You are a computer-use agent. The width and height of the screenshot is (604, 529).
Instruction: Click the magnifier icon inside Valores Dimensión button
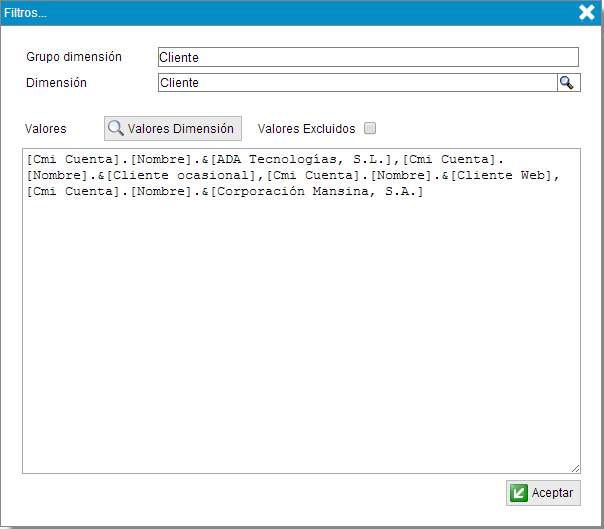[116, 128]
